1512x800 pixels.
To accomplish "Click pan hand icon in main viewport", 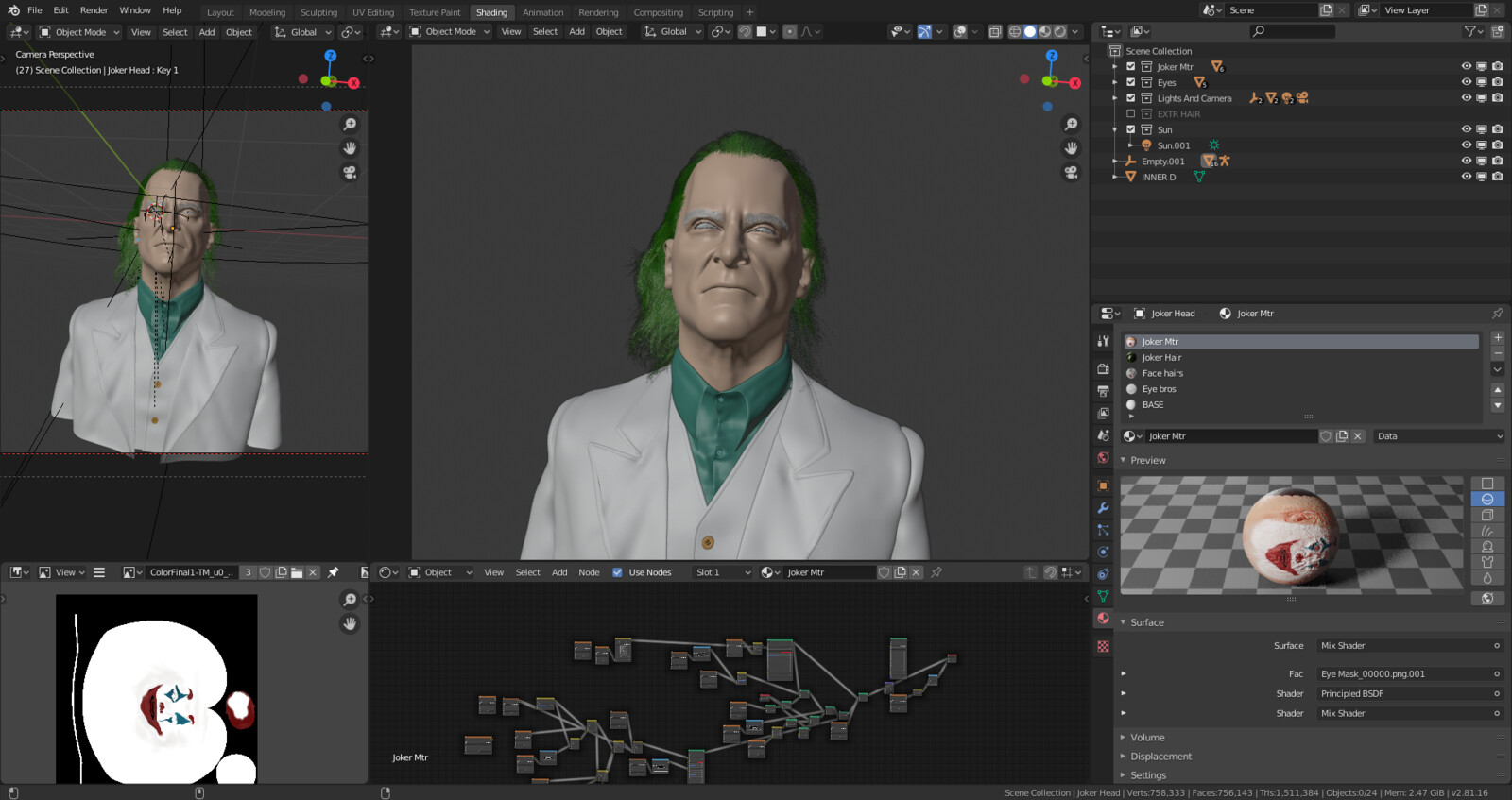I will coord(1071,148).
